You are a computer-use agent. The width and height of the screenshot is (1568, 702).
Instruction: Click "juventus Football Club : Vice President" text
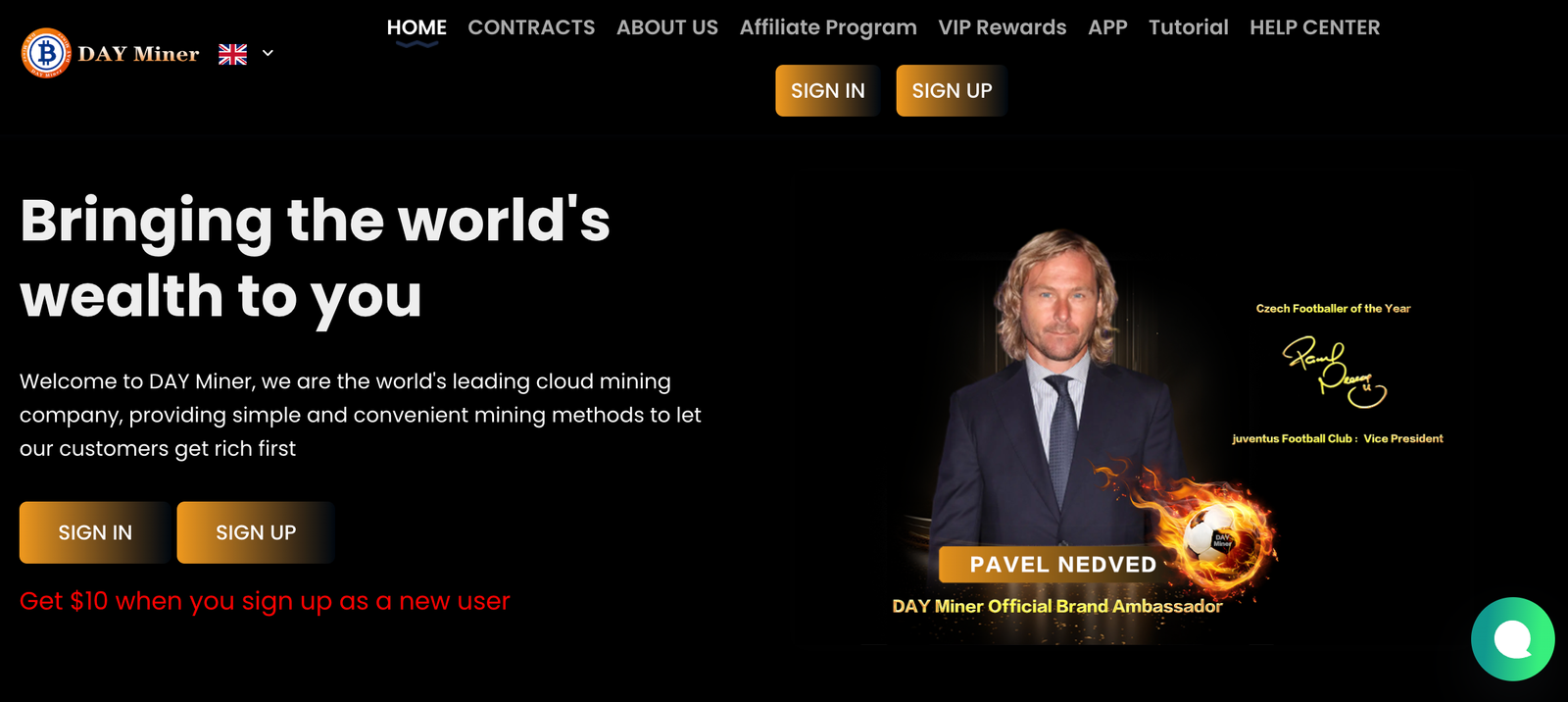pos(1338,438)
